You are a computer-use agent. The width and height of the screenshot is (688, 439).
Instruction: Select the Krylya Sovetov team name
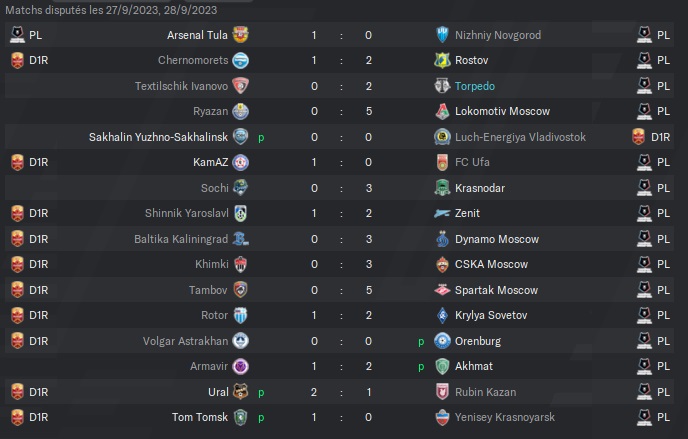click(491, 315)
